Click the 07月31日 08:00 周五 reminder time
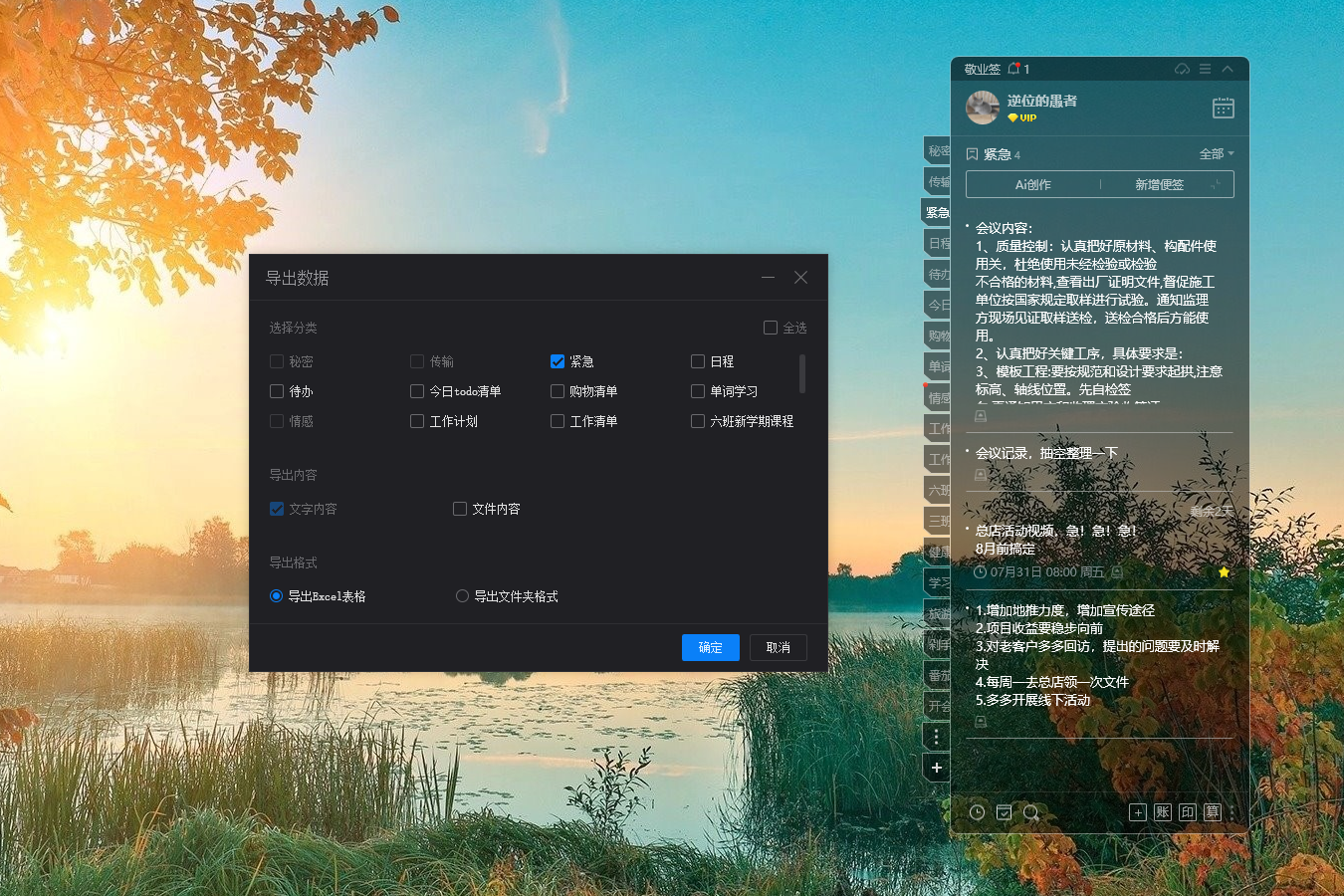Viewport: 1344px width, 896px height. 1047,572
